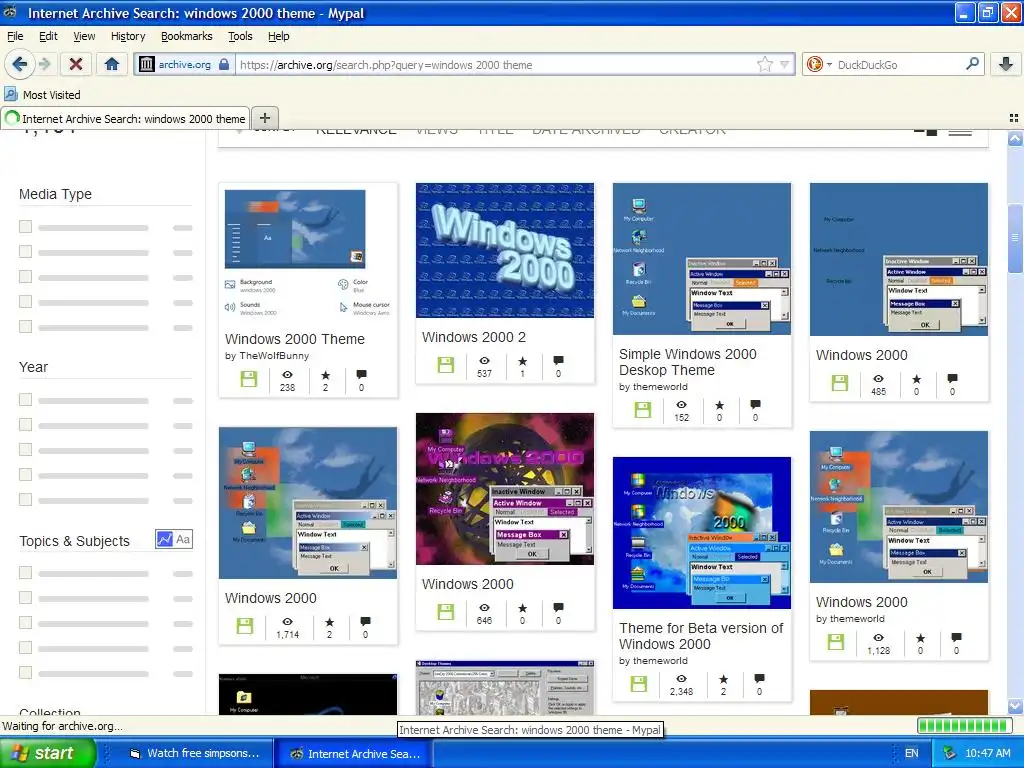Tick the last Year filter checkbox
The image size is (1024, 768).
pyautogui.click(x=25, y=500)
